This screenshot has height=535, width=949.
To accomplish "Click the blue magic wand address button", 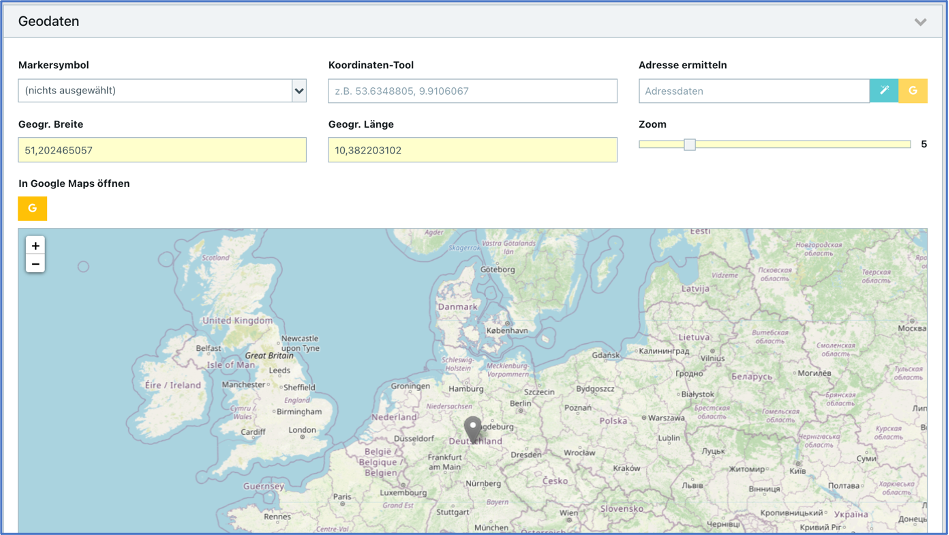I will coord(884,91).
